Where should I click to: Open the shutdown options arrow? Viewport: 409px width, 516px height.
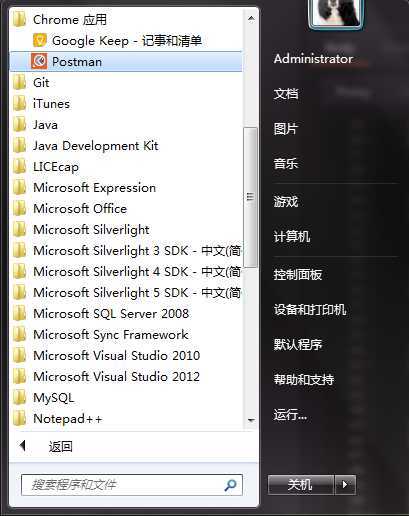point(345,484)
